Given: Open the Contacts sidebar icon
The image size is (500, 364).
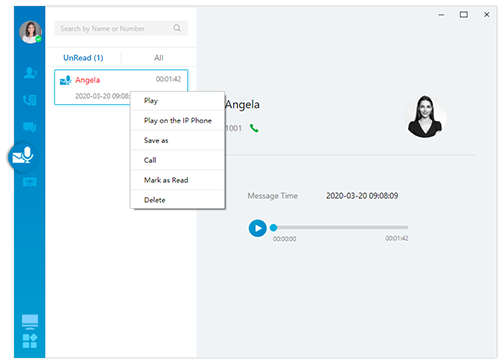Looking at the screenshot, I should (x=30, y=73).
